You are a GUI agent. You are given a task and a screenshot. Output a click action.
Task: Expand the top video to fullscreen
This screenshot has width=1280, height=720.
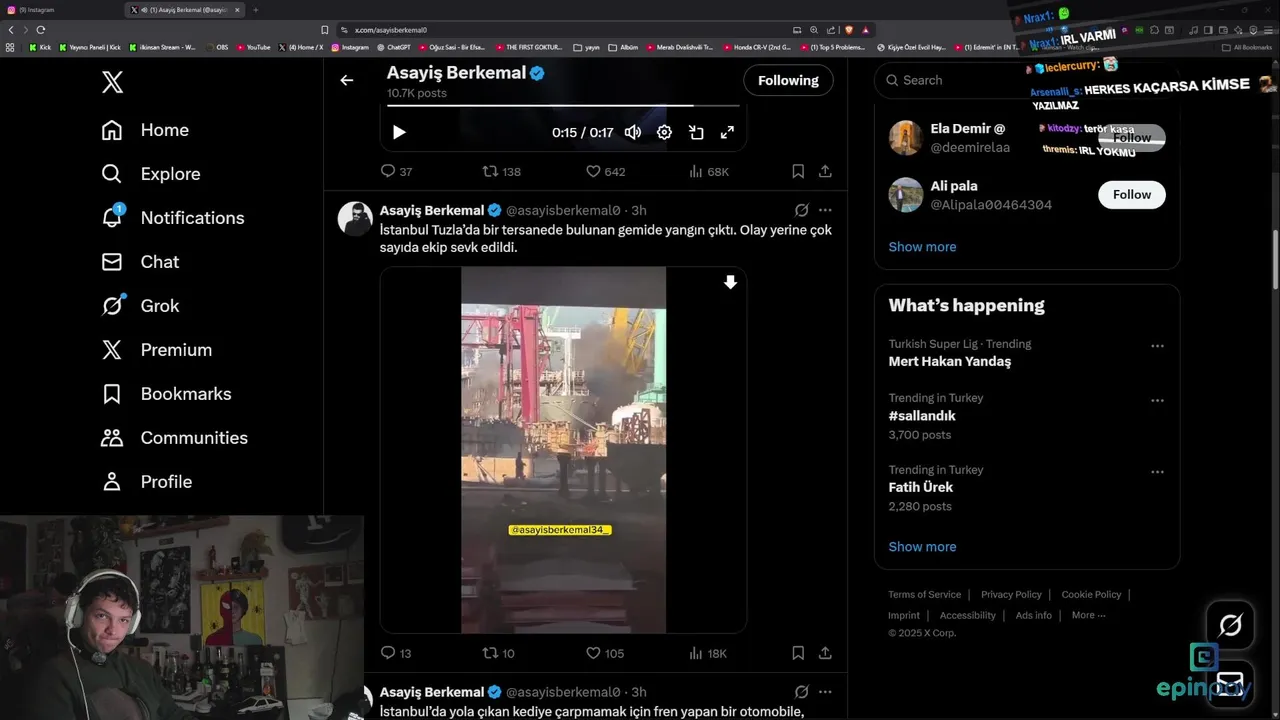click(727, 132)
